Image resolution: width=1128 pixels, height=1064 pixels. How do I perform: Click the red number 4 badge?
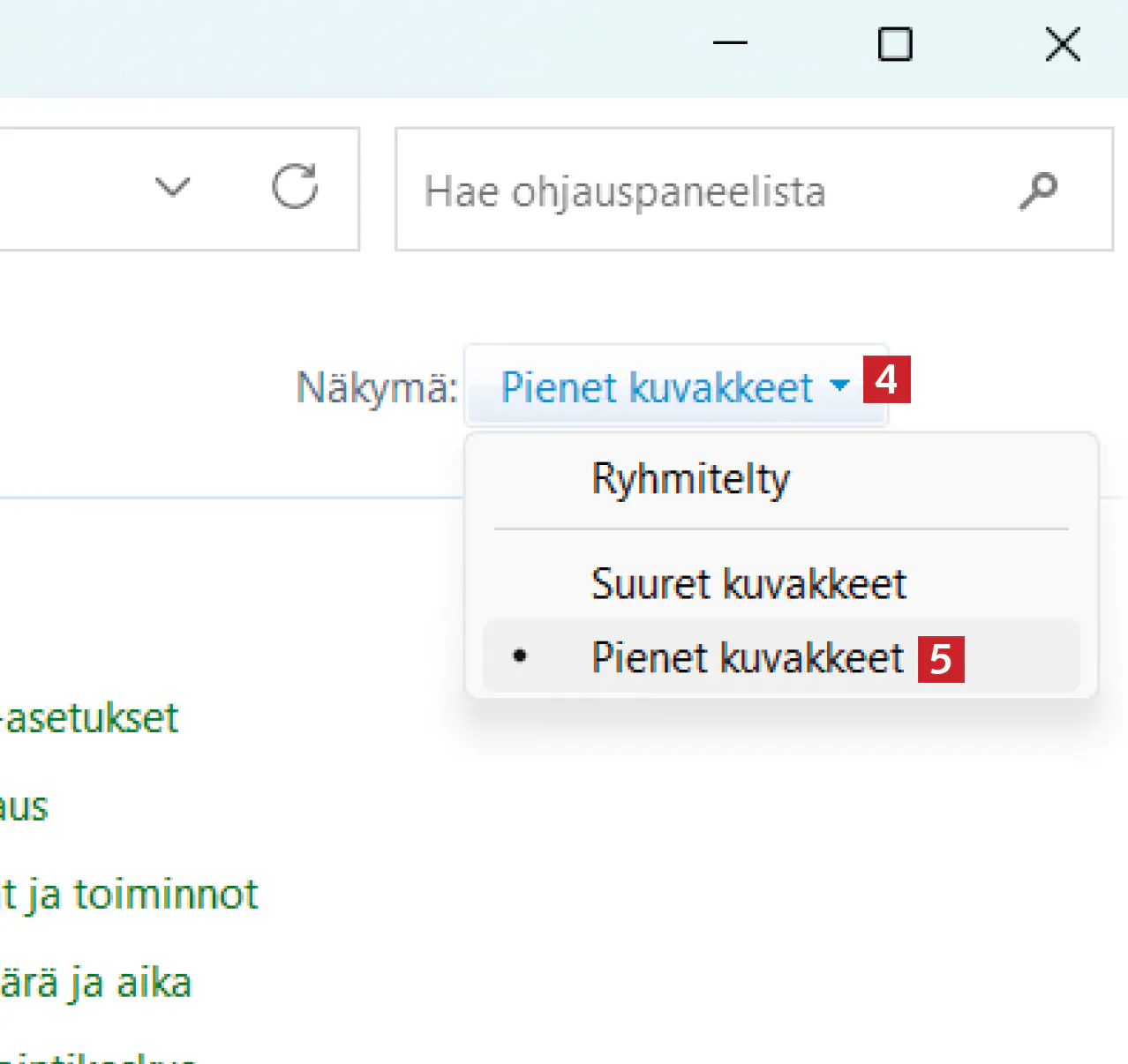pyautogui.click(x=886, y=380)
